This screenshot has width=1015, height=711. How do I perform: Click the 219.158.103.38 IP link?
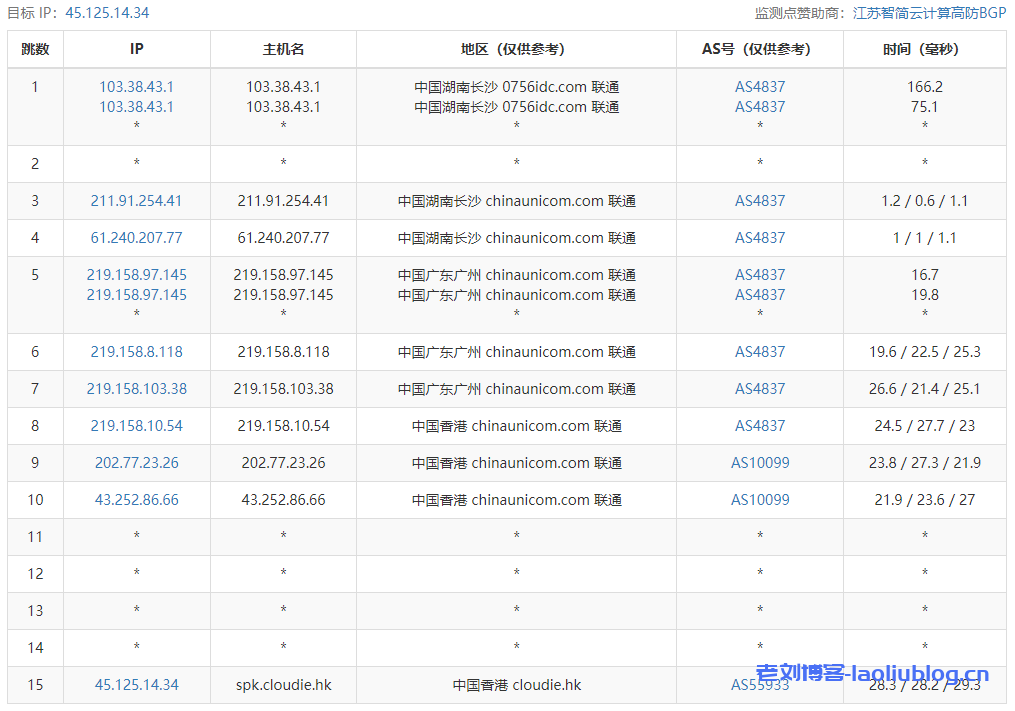pyautogui.click(x=136, y=389)
